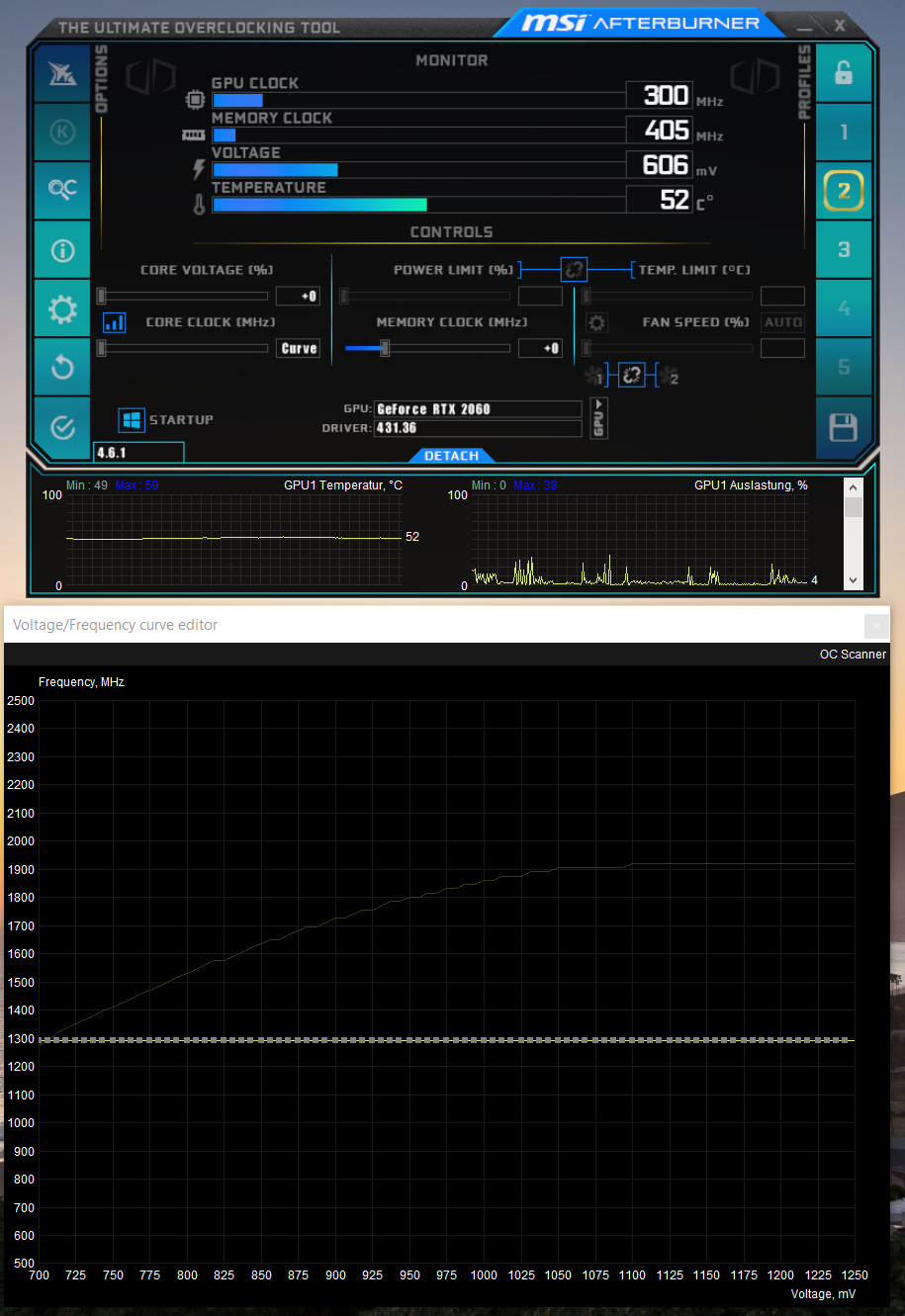Click the lightning icon beside Voltage
Image resolution: width=905 pixels, height=1316 pixels.
[x=199, y=169]
